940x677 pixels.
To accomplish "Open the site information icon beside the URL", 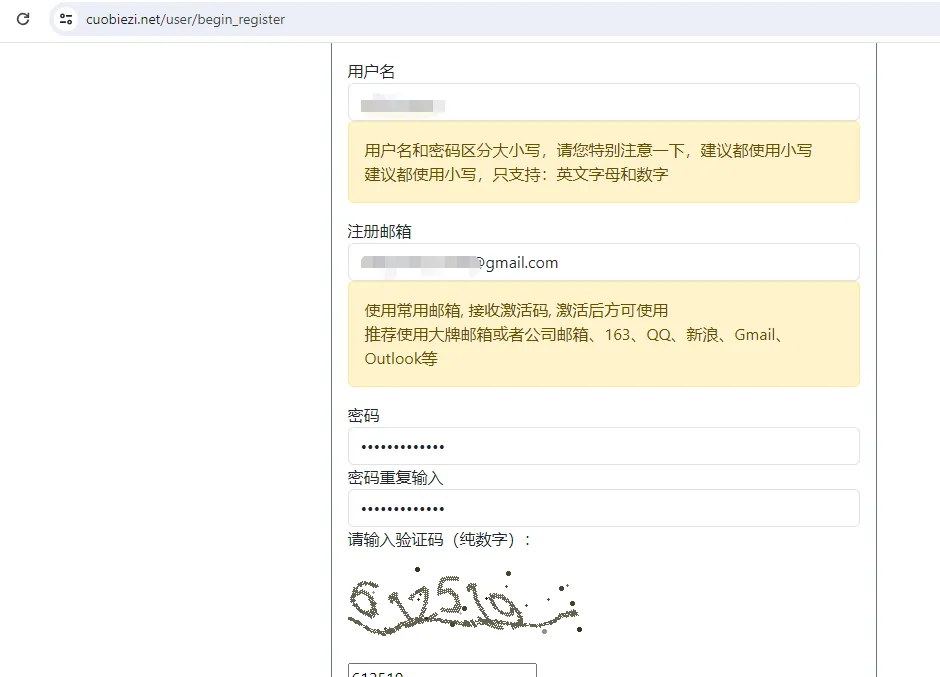I will [x=66, y=18].
